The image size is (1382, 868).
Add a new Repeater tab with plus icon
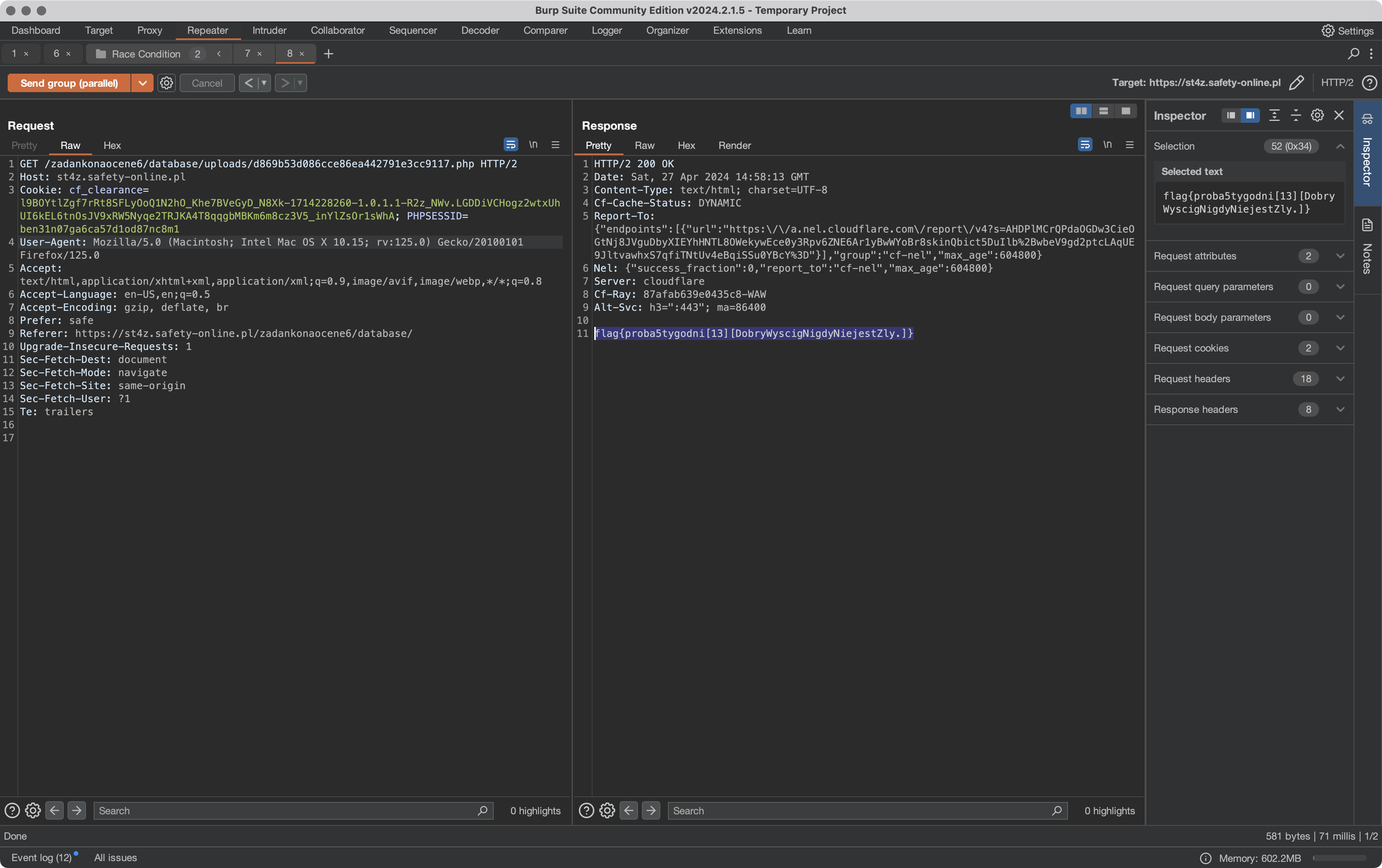[328, 54]
